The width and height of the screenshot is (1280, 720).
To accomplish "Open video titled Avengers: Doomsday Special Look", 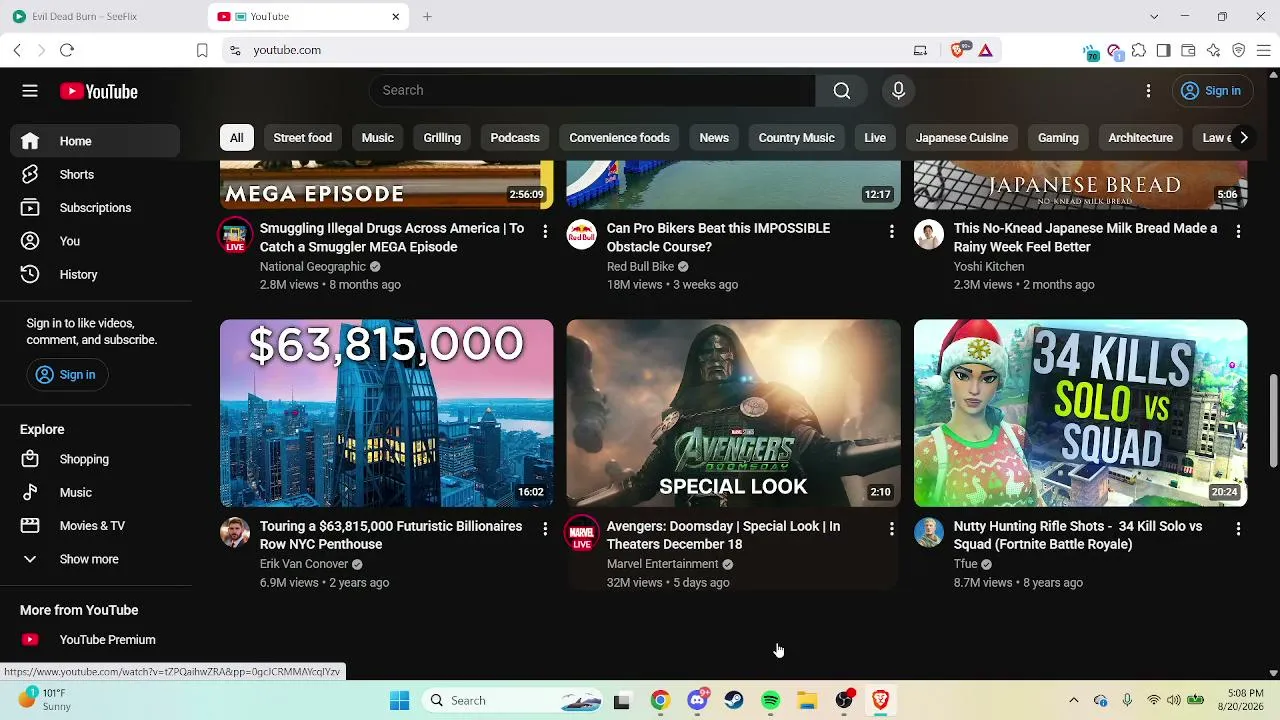I will [x=723, y=535].
